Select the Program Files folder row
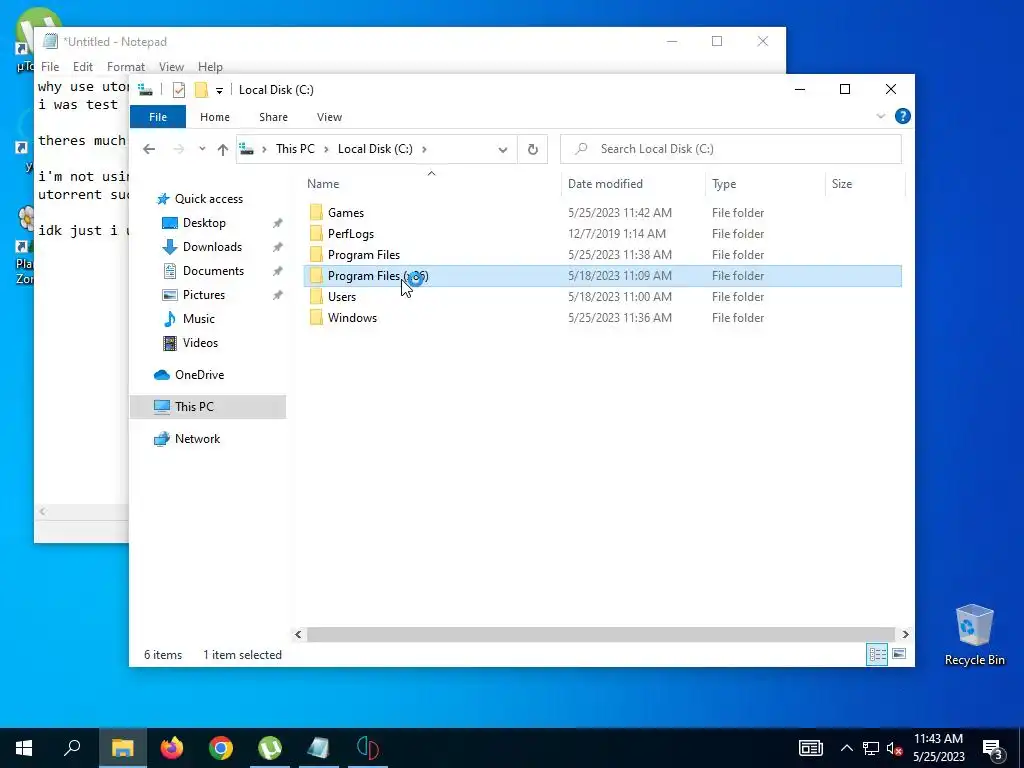This screenshot has width=1024, height=768. tap(603, 255)
